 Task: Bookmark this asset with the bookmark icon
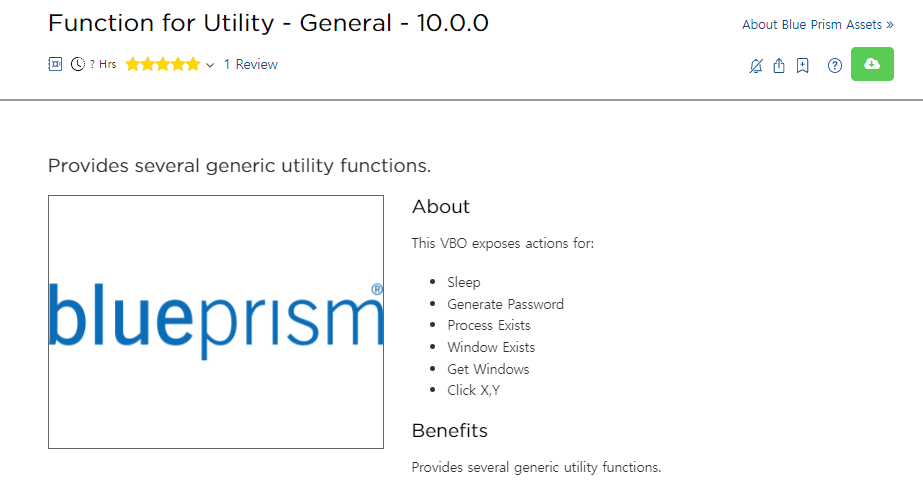point(802,66)
